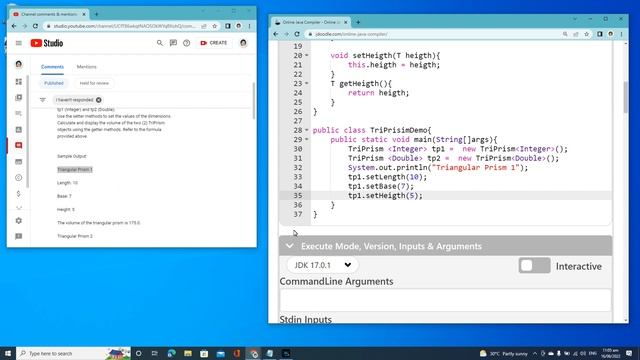Viewport: 640px width, 360px height.
Task: Open Task View on the taskbar
Action: click(155, 353)
